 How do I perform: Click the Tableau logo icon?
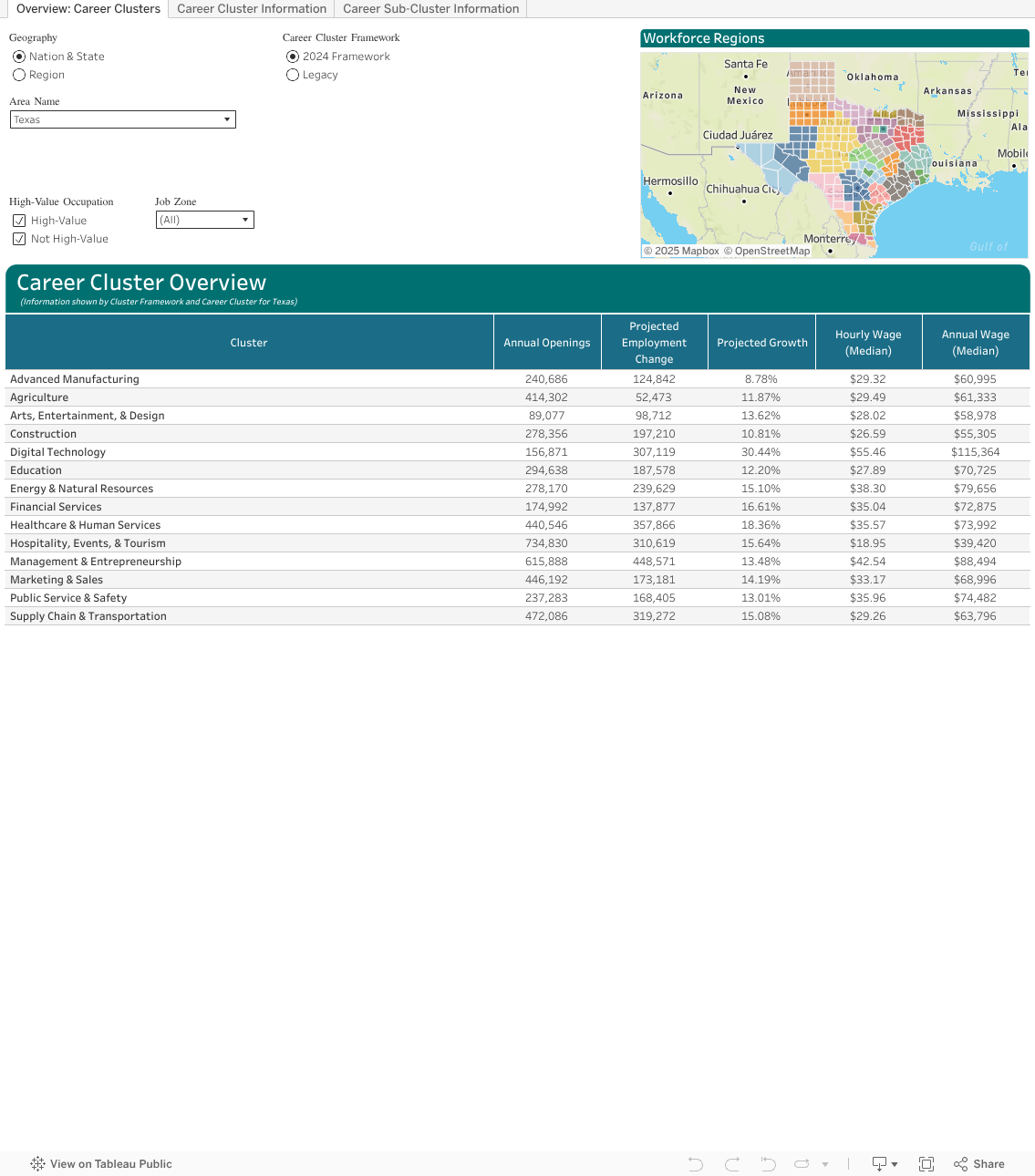[37, 1164]
